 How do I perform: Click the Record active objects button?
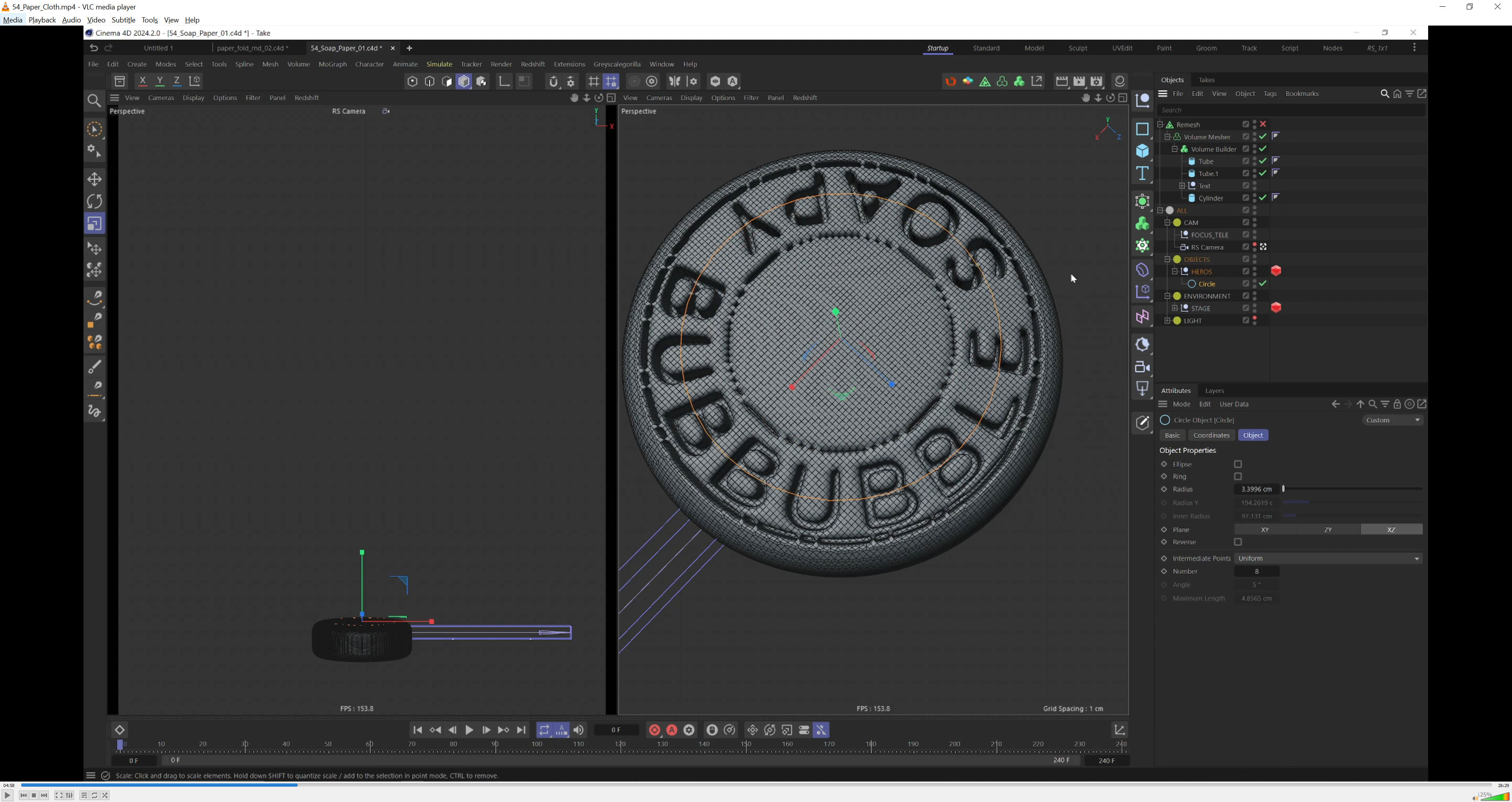point(654,730)
